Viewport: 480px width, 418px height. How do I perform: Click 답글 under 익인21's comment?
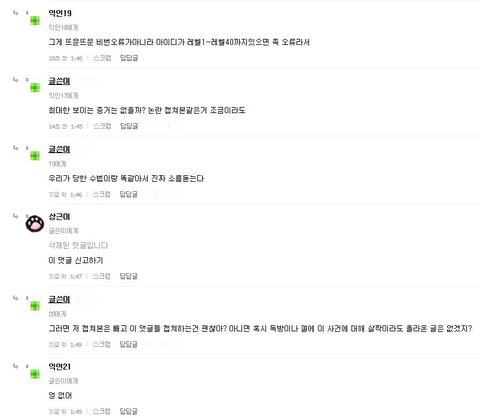128,411
